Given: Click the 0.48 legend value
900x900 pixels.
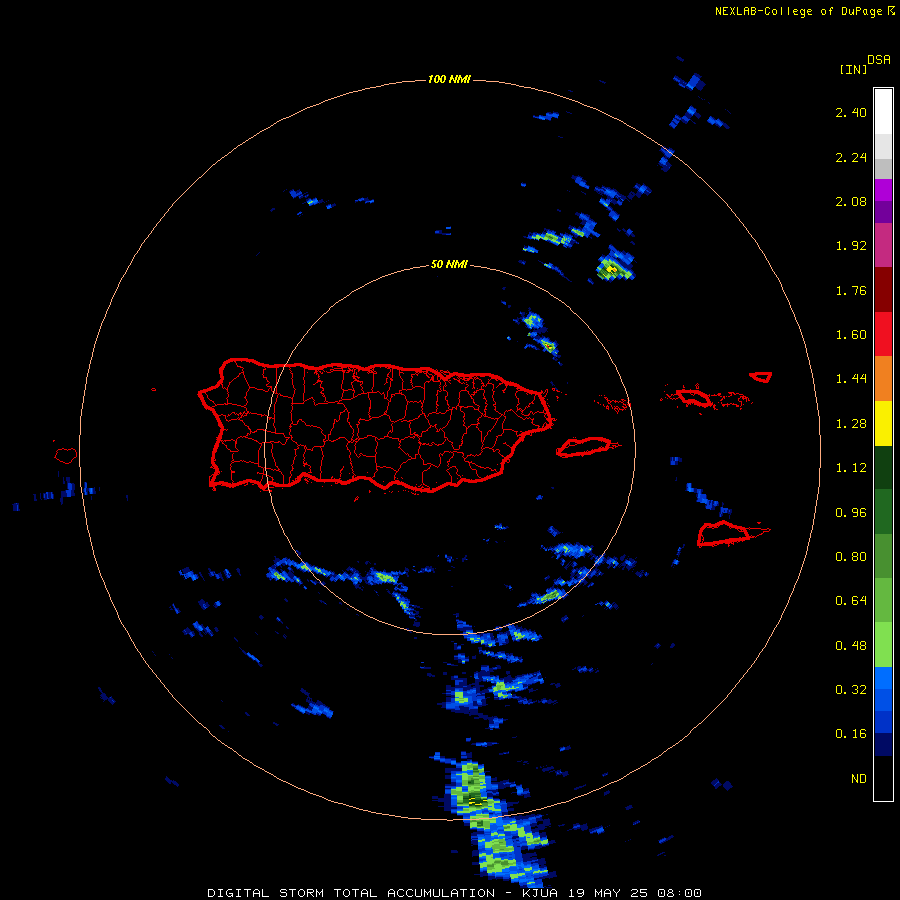Looking at the screenshot, I should [x=851, y=646].
